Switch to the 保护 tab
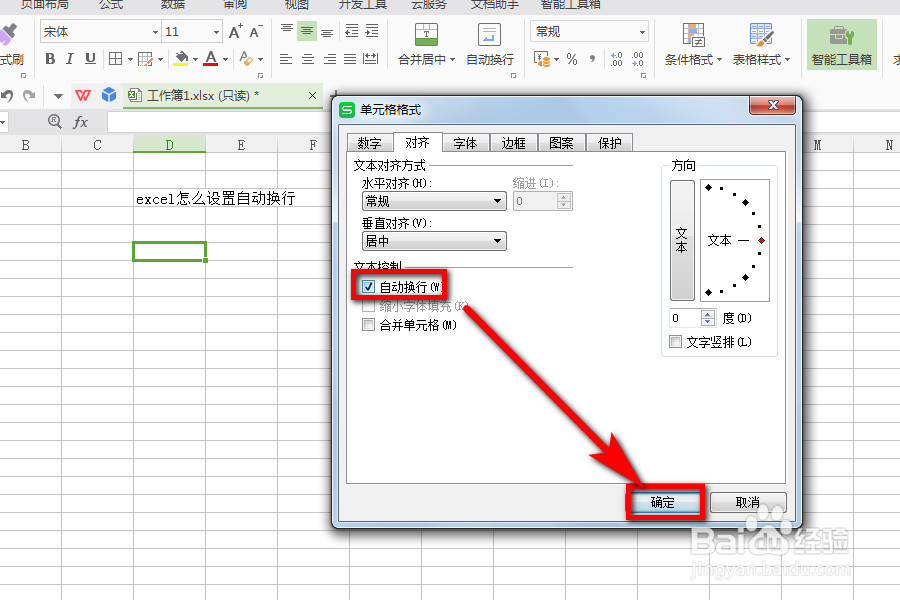Screen dimensions: 900x600 (x=610, y=143)
